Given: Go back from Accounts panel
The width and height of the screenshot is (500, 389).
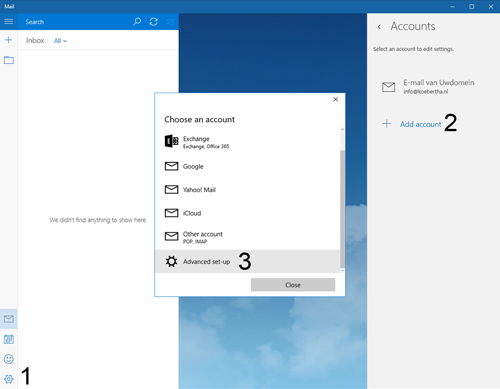Looking at the screenshot, I should [379, 27].
